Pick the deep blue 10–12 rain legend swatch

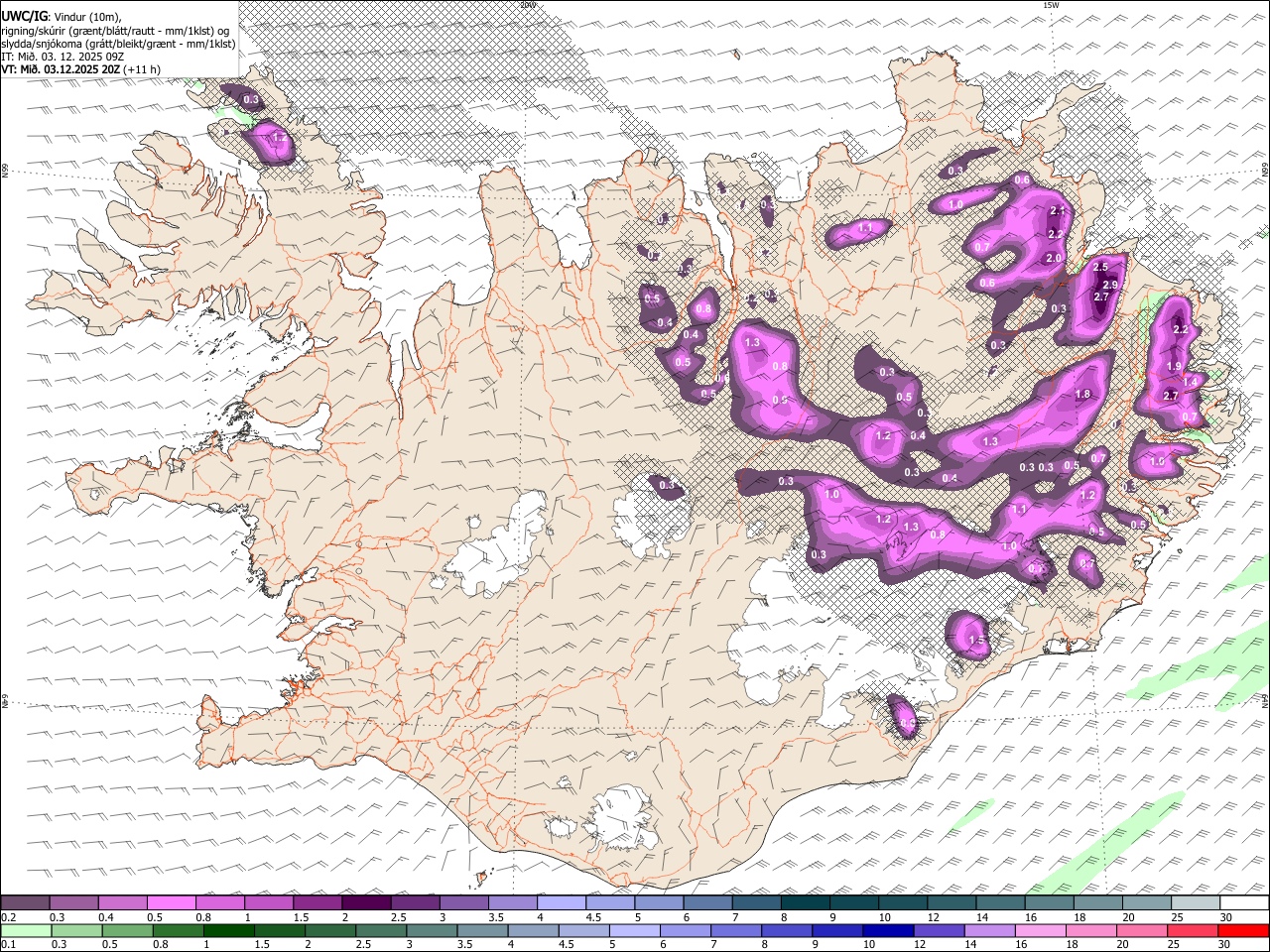click(x=887, y=930)
